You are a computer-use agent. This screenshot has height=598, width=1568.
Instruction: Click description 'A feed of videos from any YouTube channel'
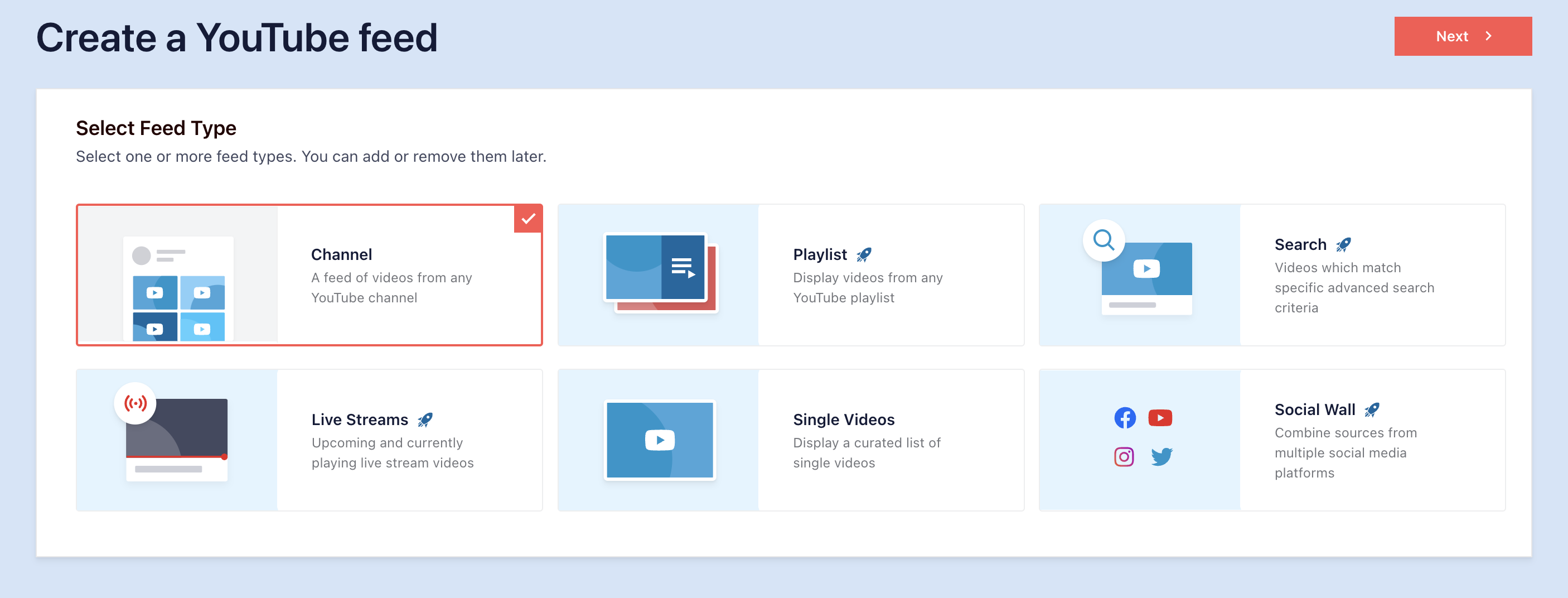click(x=391, y=287)
